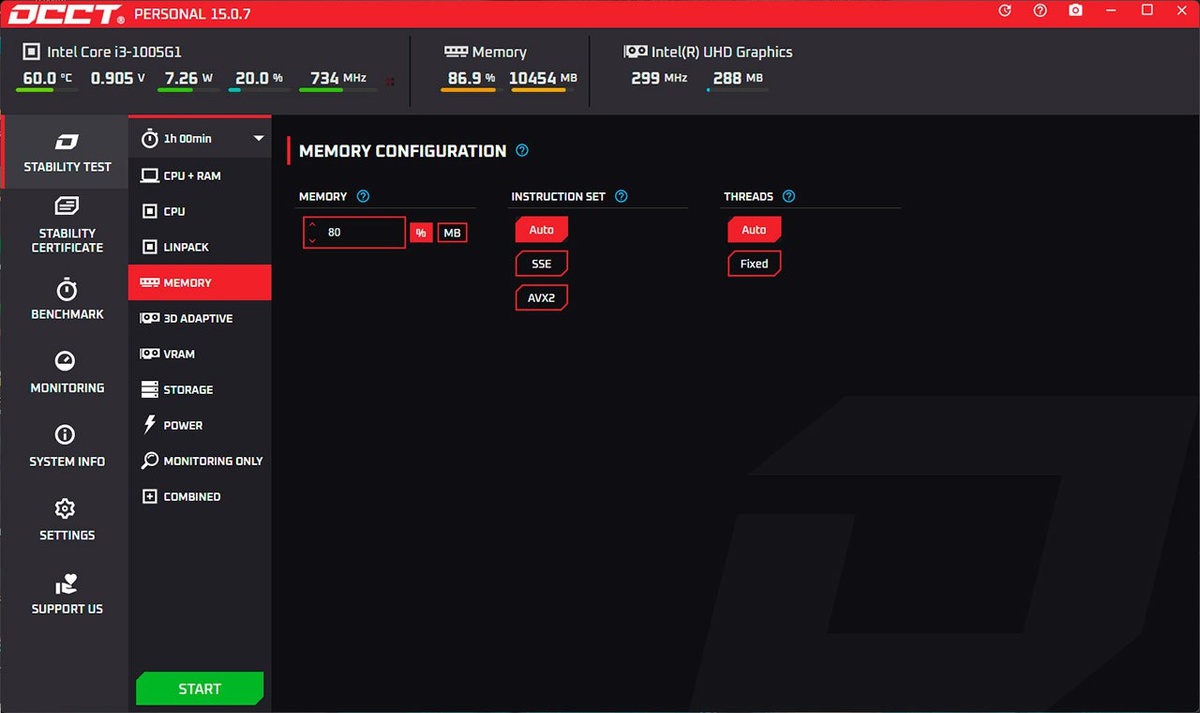The image size is (1200, 713).
Task: Select the Storage test
Action: 200,389
